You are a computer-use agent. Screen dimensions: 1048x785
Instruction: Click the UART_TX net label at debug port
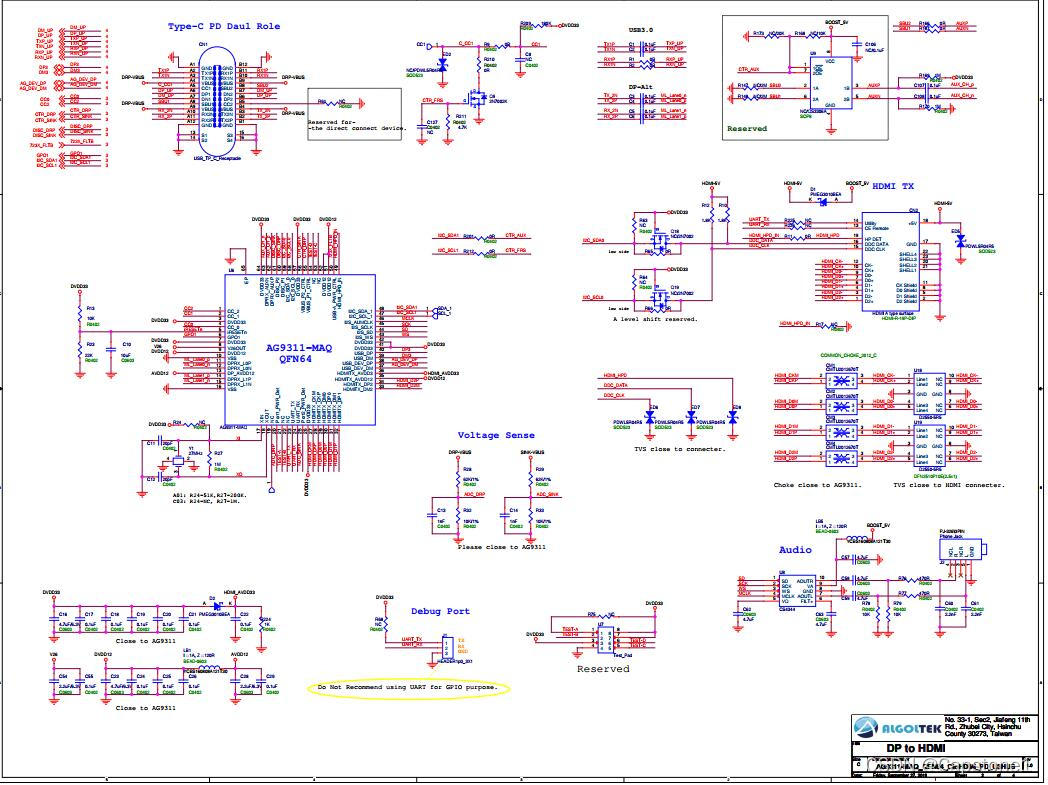[x=412, y=639]
